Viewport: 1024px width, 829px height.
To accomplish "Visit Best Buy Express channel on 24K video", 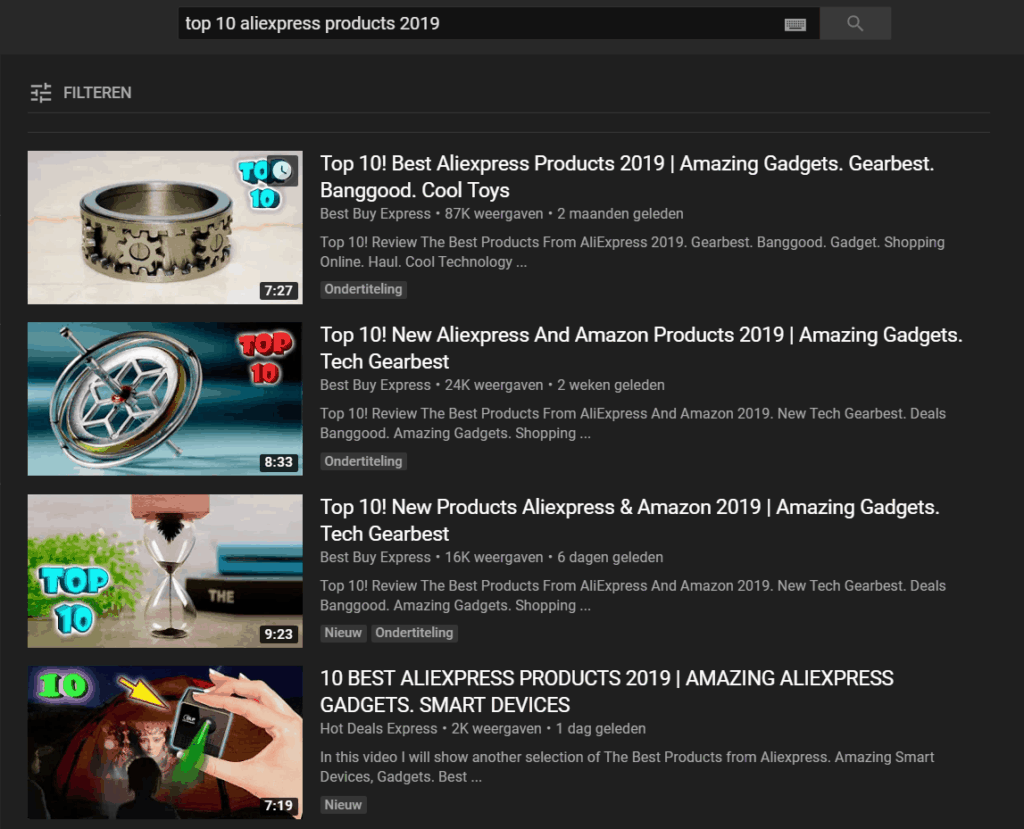I will (x=375, y=385).
